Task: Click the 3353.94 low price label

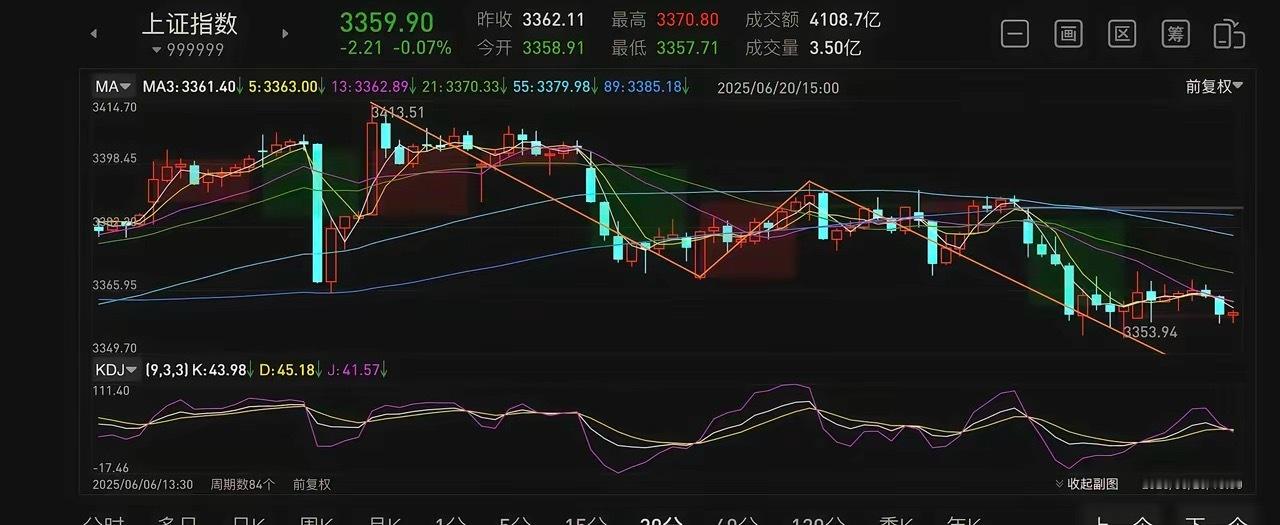Action: [1150, 332]
